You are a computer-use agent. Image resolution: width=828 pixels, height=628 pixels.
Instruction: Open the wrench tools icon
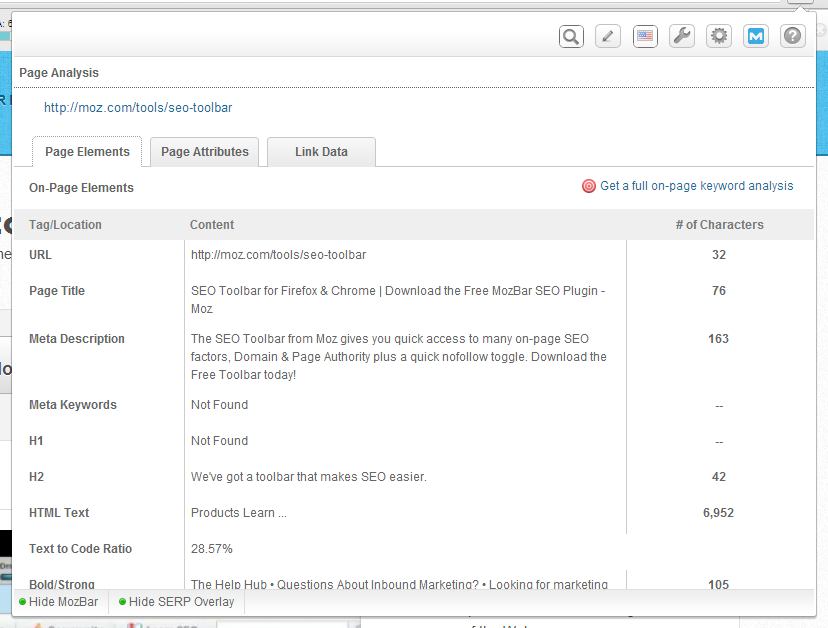682,36
